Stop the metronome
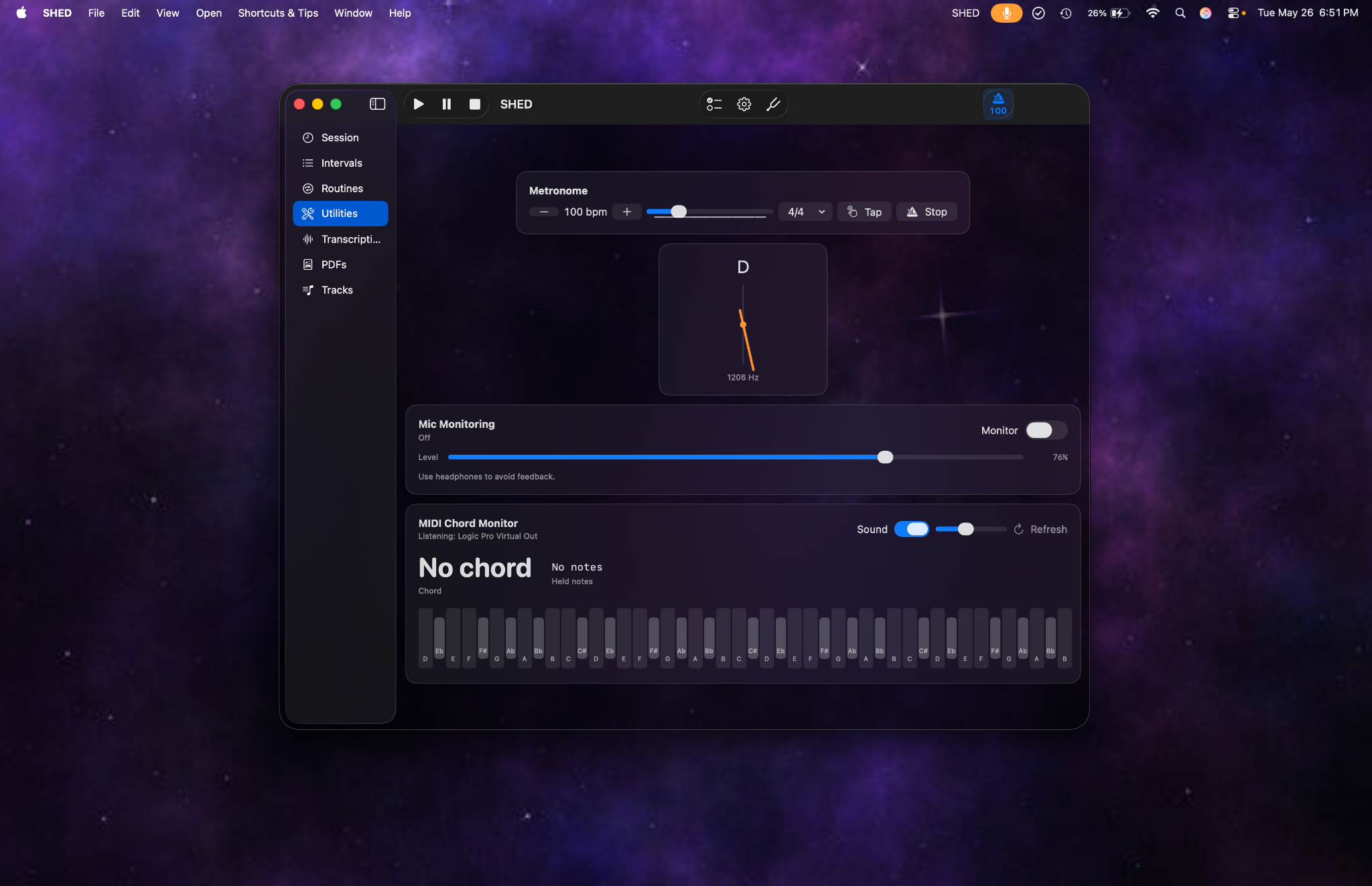 pyautogui.click(x=927, y=212)
